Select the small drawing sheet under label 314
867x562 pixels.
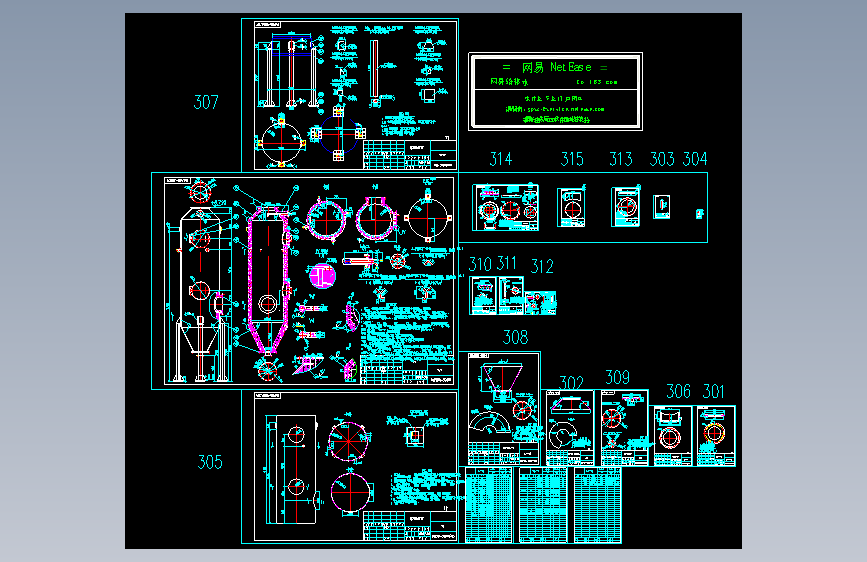pyautogui.click(x=505, y=208)
